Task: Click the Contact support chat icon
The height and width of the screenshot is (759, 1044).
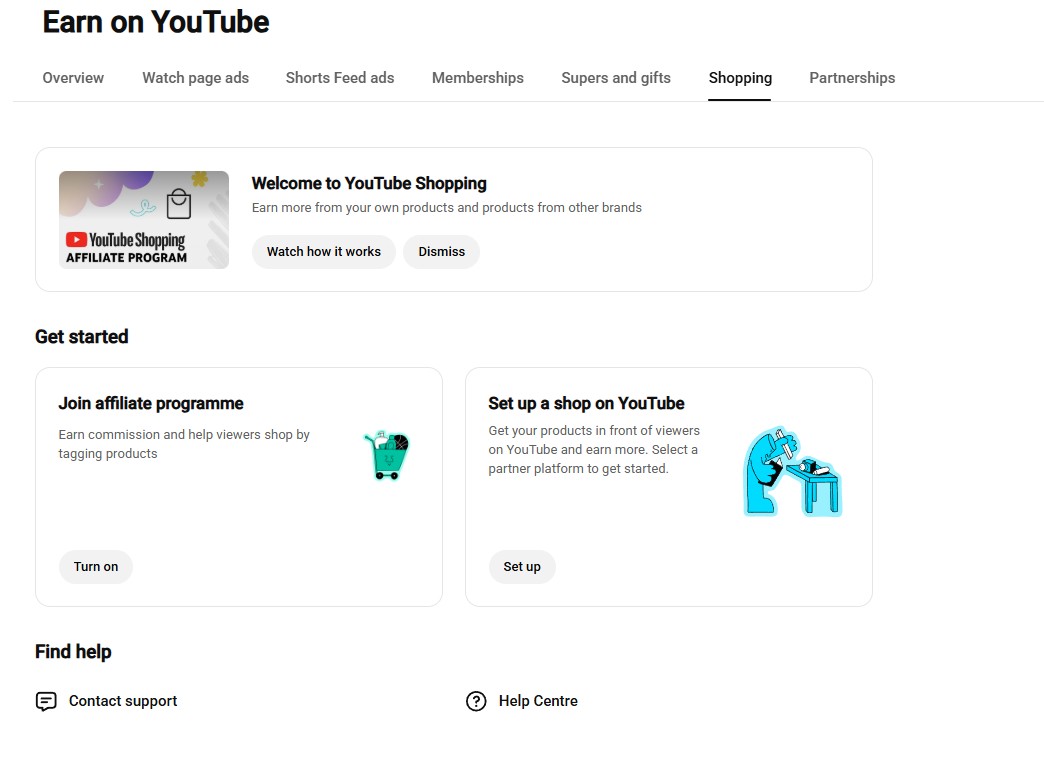Action: 46,701
